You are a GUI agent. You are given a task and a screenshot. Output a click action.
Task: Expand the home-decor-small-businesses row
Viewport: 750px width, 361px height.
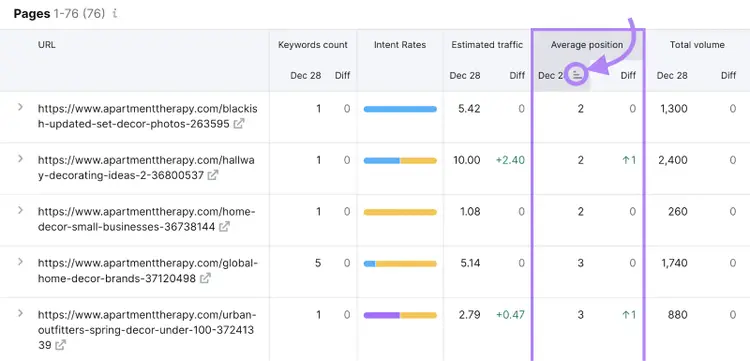[x=20, y=210]
